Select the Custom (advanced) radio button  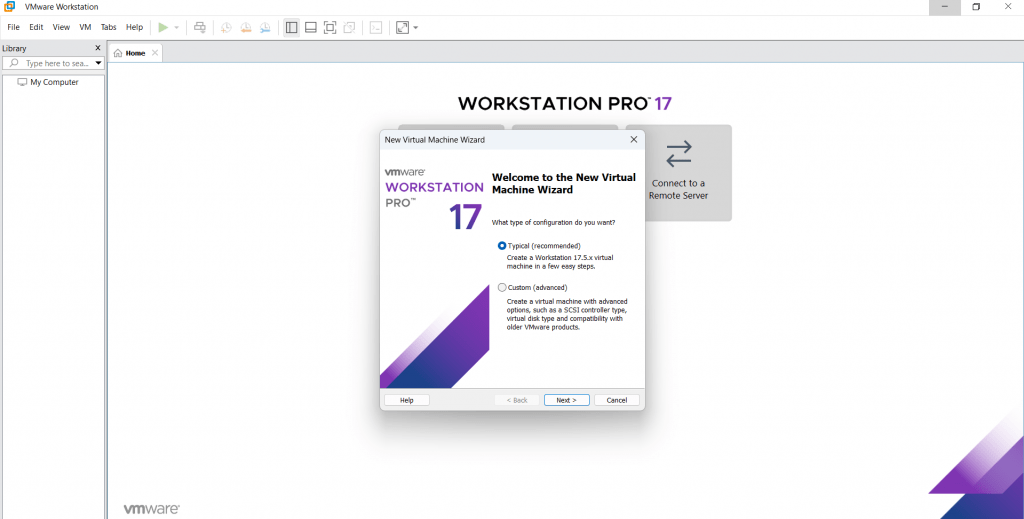click(502, 287)
